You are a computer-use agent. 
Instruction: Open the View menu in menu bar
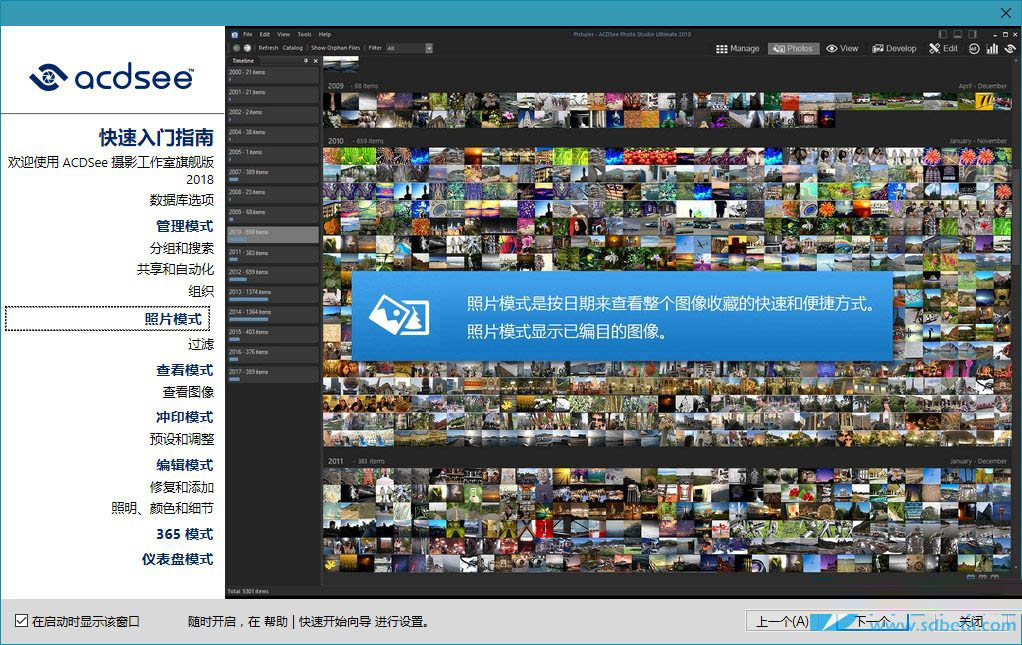tap(283, 34)
